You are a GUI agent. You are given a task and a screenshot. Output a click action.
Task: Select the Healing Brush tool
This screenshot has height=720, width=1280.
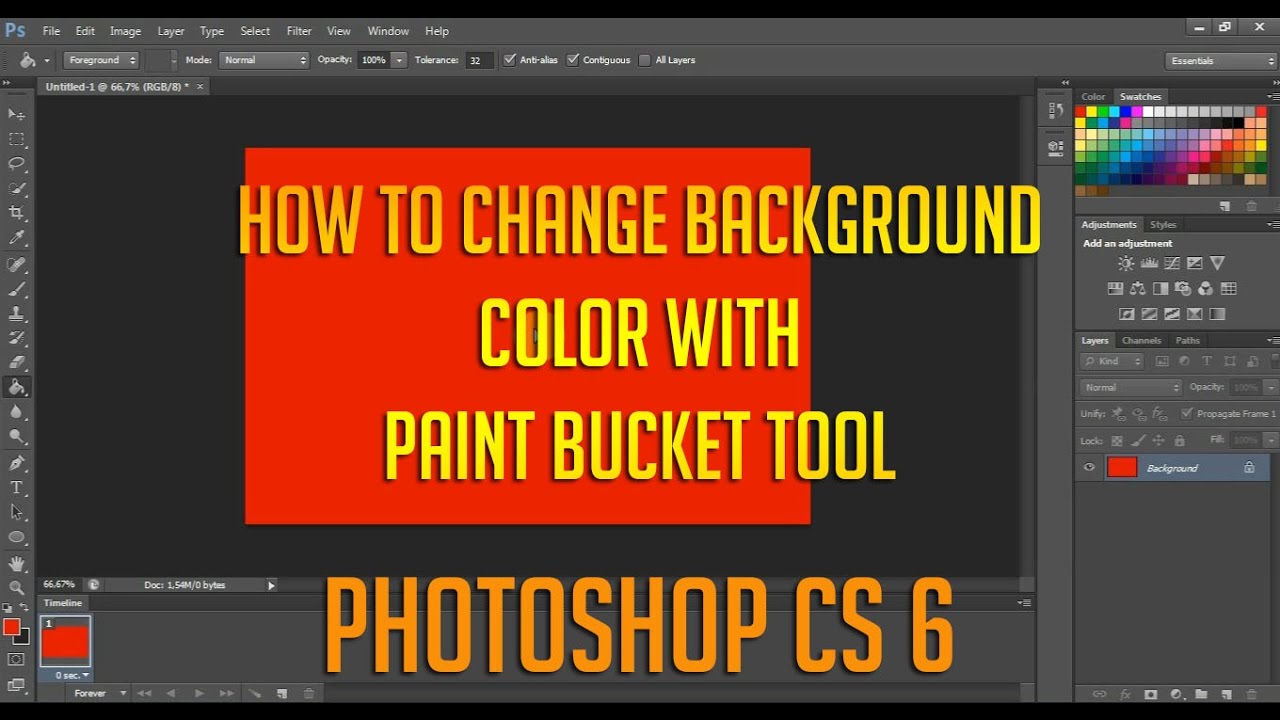tap(16, 265)
